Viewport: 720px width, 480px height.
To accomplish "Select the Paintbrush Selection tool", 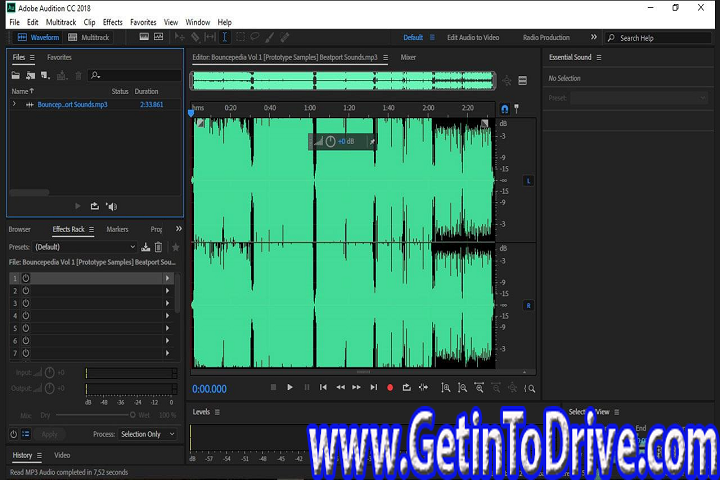I will pos(270,37).
